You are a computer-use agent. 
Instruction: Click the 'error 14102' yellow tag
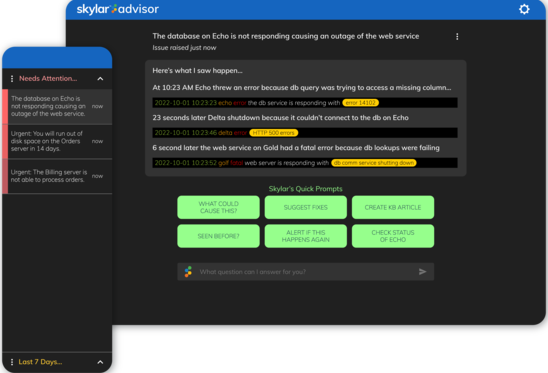pyautogui.click(x=360, y=103)
